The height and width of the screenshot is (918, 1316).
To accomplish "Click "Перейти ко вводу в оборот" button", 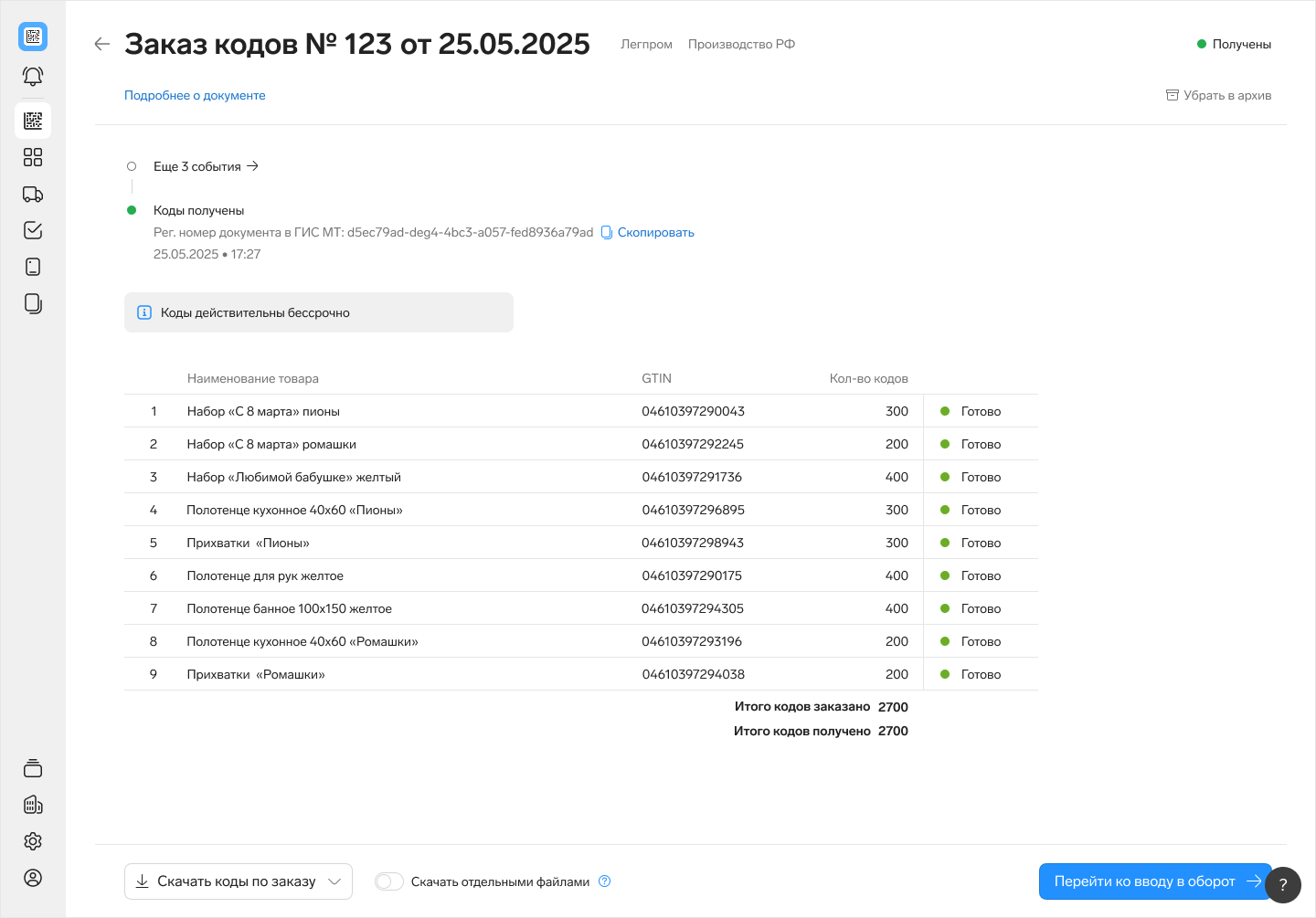I will tap(1155, 881).
